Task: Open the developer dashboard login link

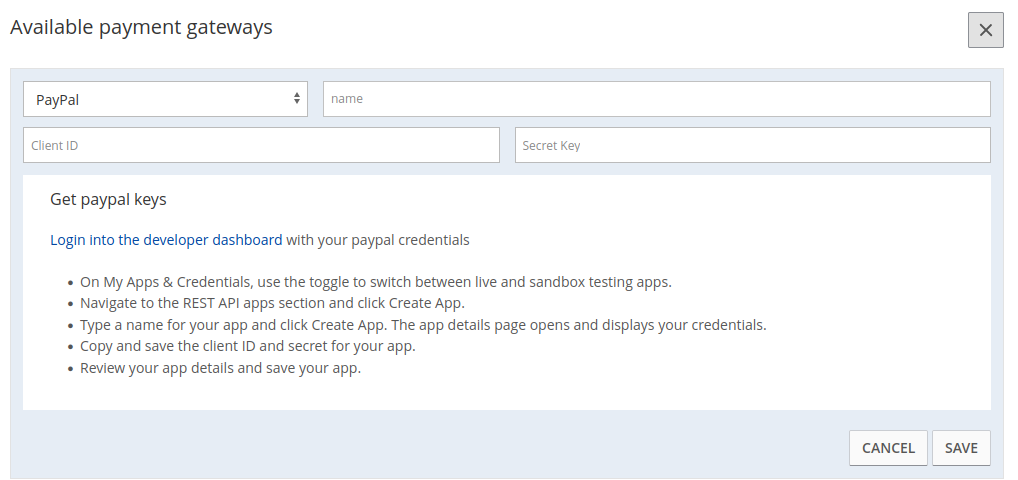Action: click(166, 240)
